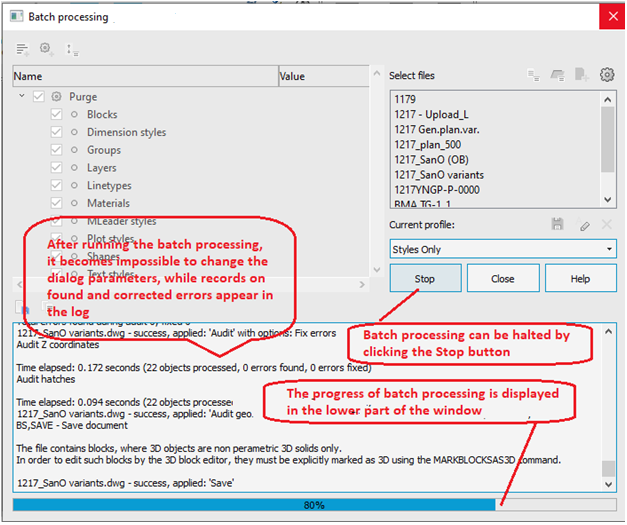Viewport: 627px width, 525px height.
Task: Click the third icon in the top-left toolbar
Action: [71, 48]
